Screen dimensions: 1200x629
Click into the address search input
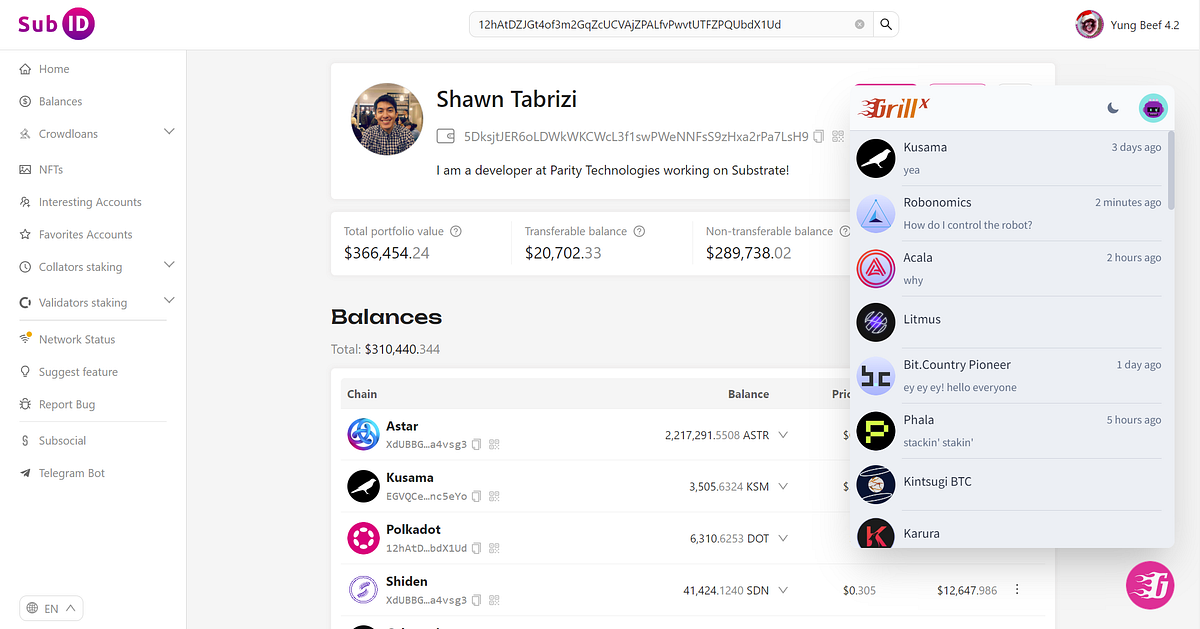pos(660,24)
